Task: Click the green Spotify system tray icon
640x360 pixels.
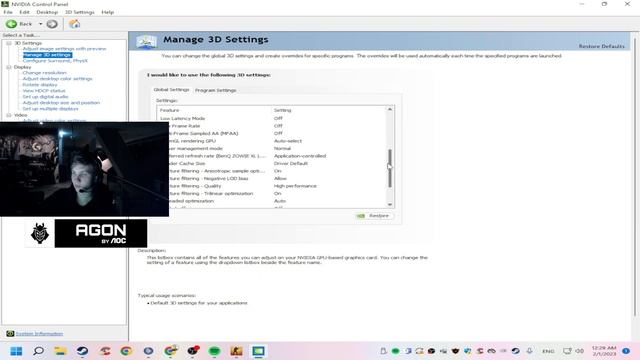Action: (x=395, y=351)
